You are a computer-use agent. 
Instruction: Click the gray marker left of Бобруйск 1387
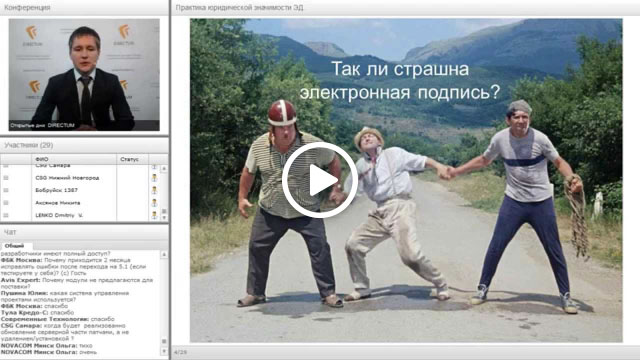pyautogui.click(x=6, y=190)
